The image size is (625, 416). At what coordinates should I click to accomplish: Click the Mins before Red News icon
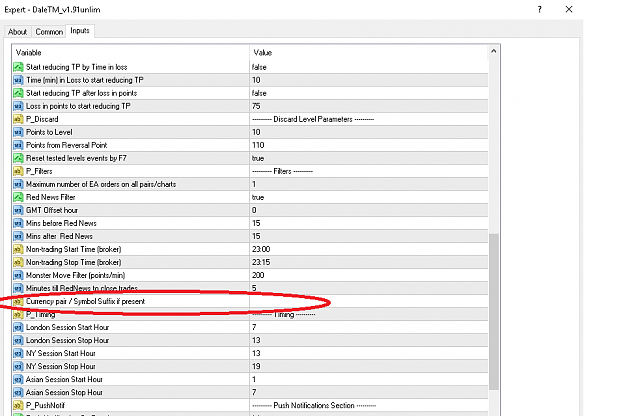[x=18, y=223]
